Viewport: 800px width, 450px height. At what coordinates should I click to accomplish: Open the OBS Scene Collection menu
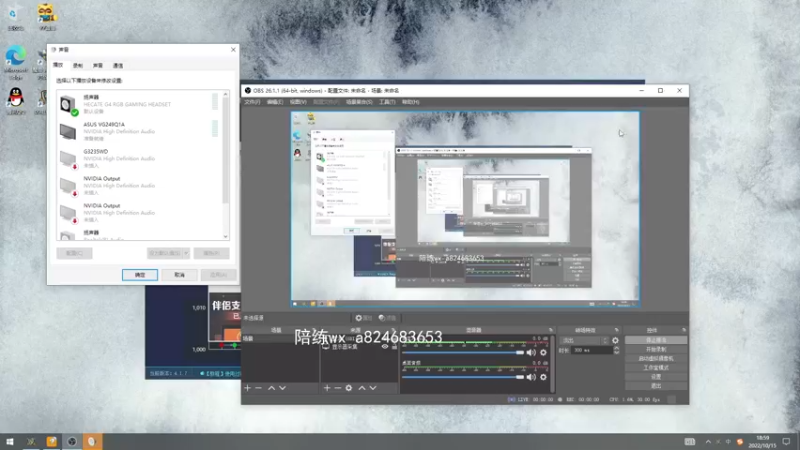coord(359,102)
